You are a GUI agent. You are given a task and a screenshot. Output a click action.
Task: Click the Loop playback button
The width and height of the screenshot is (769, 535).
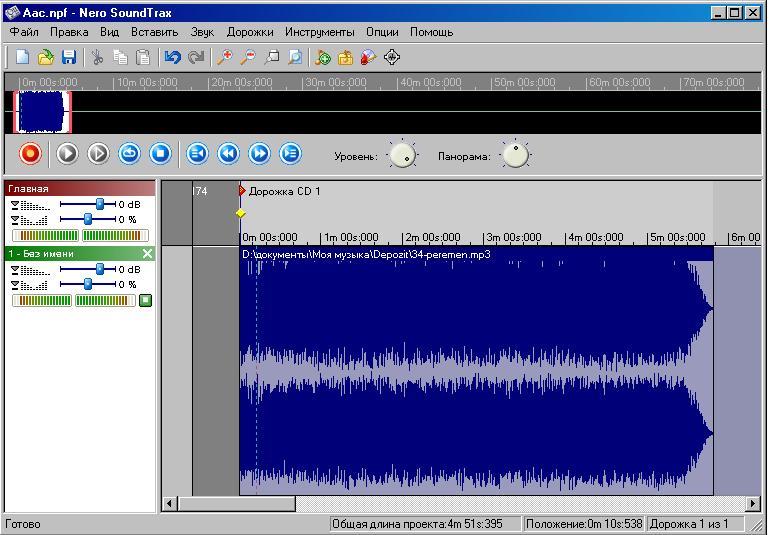point(129,154)
